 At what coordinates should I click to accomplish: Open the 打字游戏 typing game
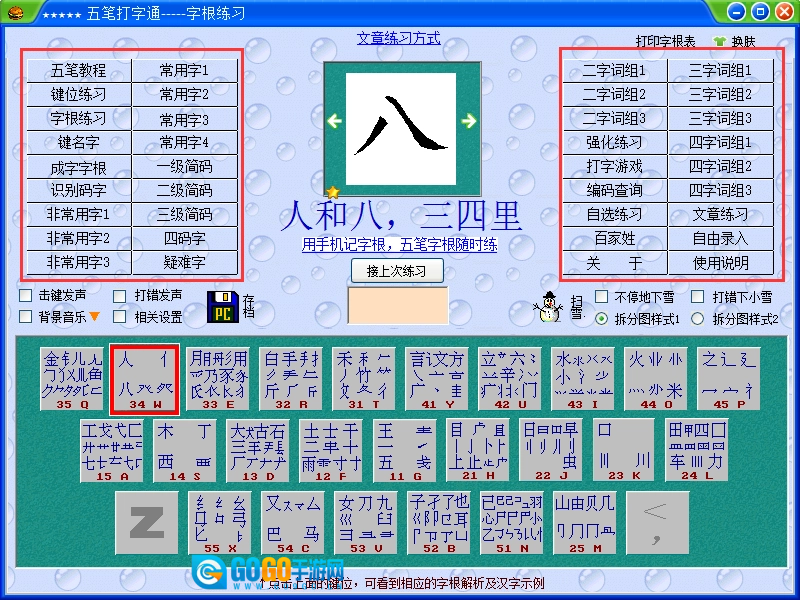pyautogui.click(x=614, y=165)
